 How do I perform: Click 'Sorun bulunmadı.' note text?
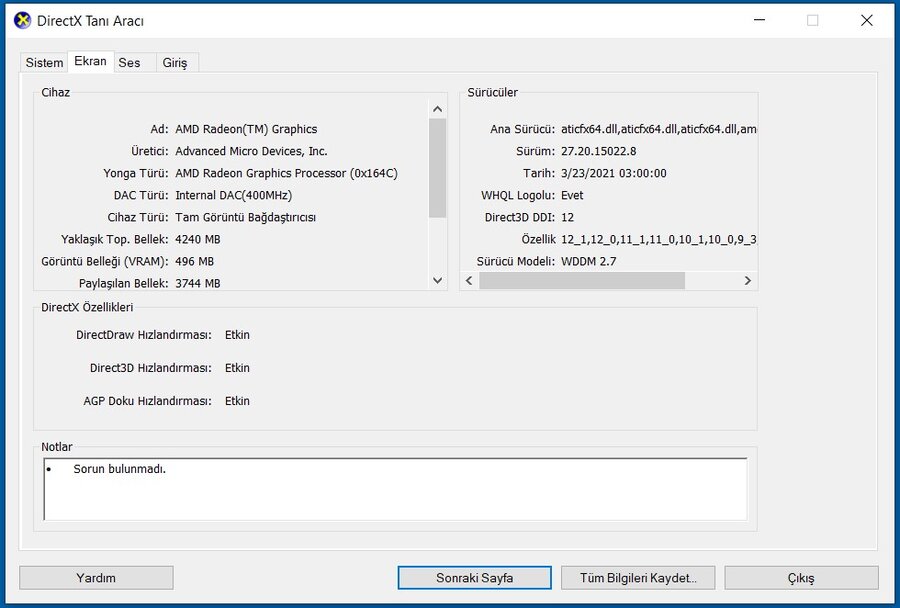click(x=119, y=469)
